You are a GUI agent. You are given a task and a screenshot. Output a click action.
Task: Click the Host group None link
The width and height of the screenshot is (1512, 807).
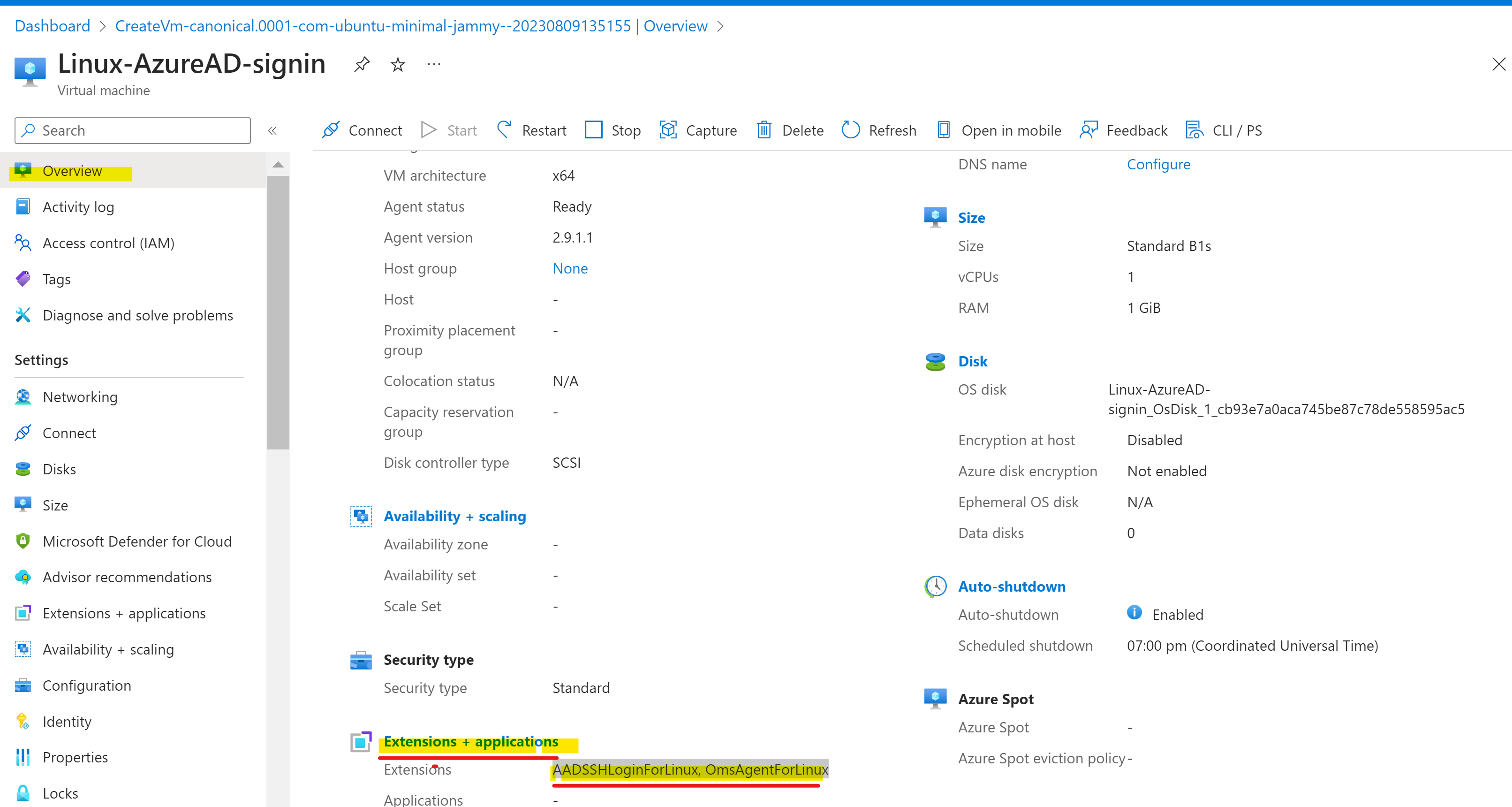click(x=570, y=268)
